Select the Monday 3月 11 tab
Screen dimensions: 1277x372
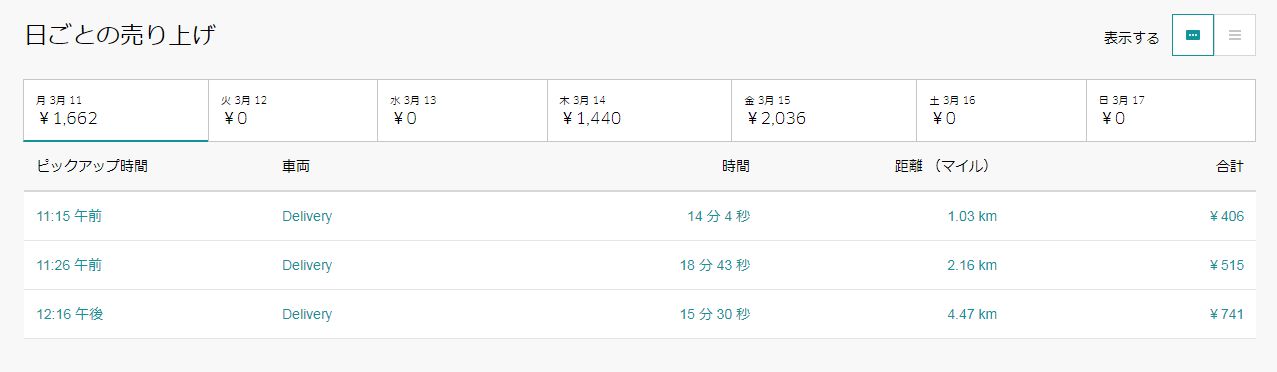[x=116, y=110]
